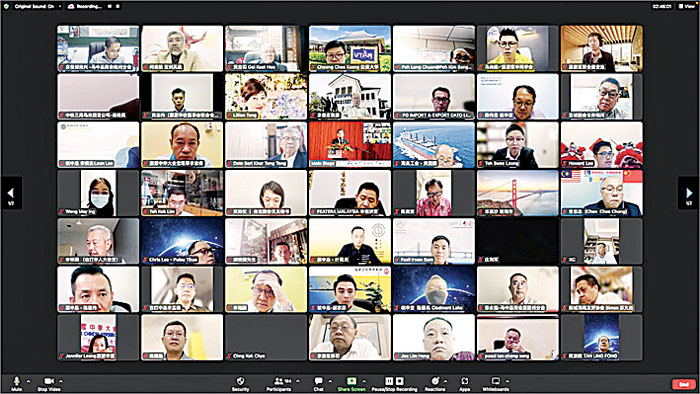Image resolution: width=700 pixels, height=394 pixels.
Task: Stop video with the camera icon
Action: (49, 383)
